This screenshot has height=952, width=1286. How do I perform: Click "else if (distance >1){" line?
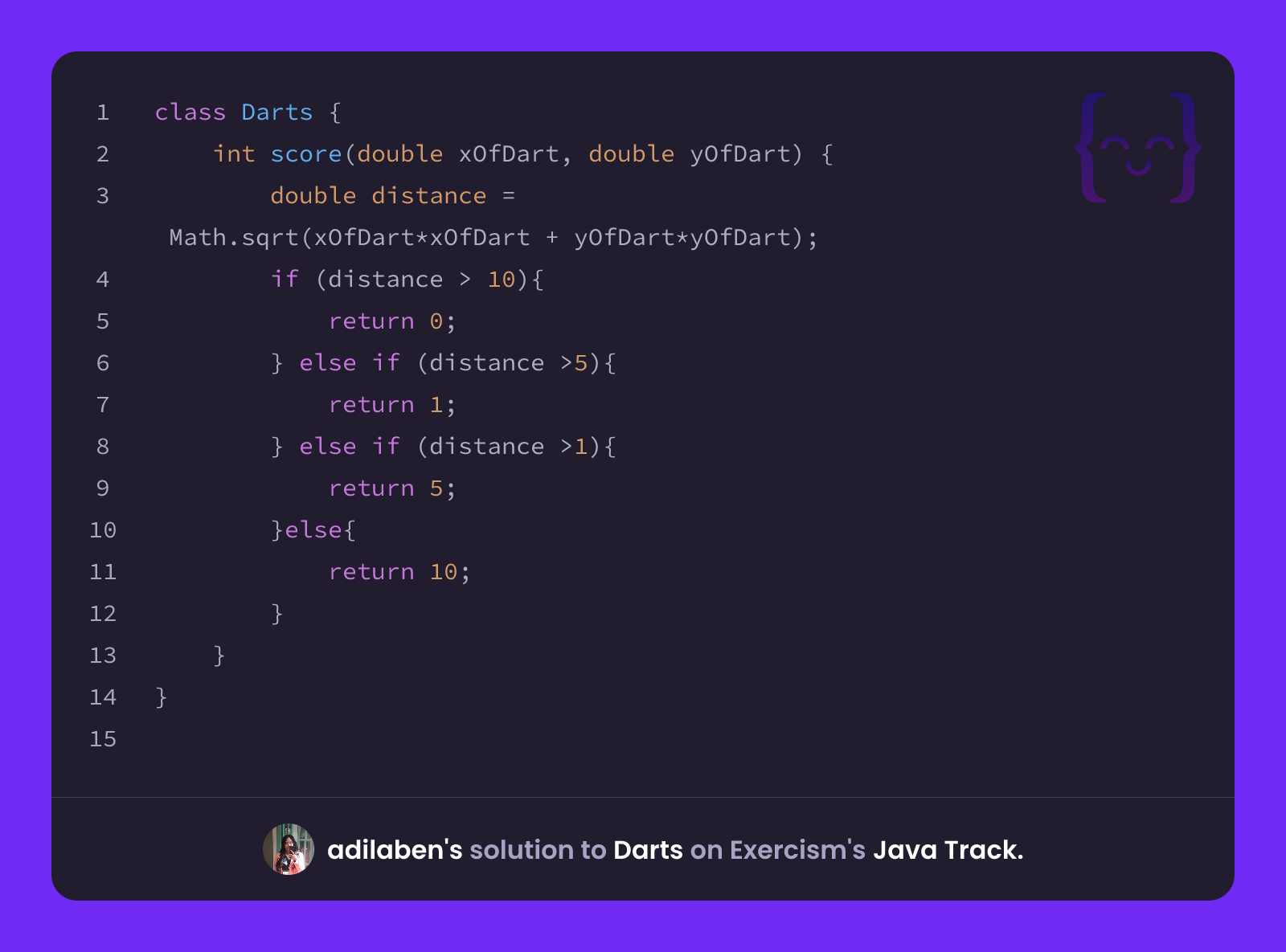point(457,447)
